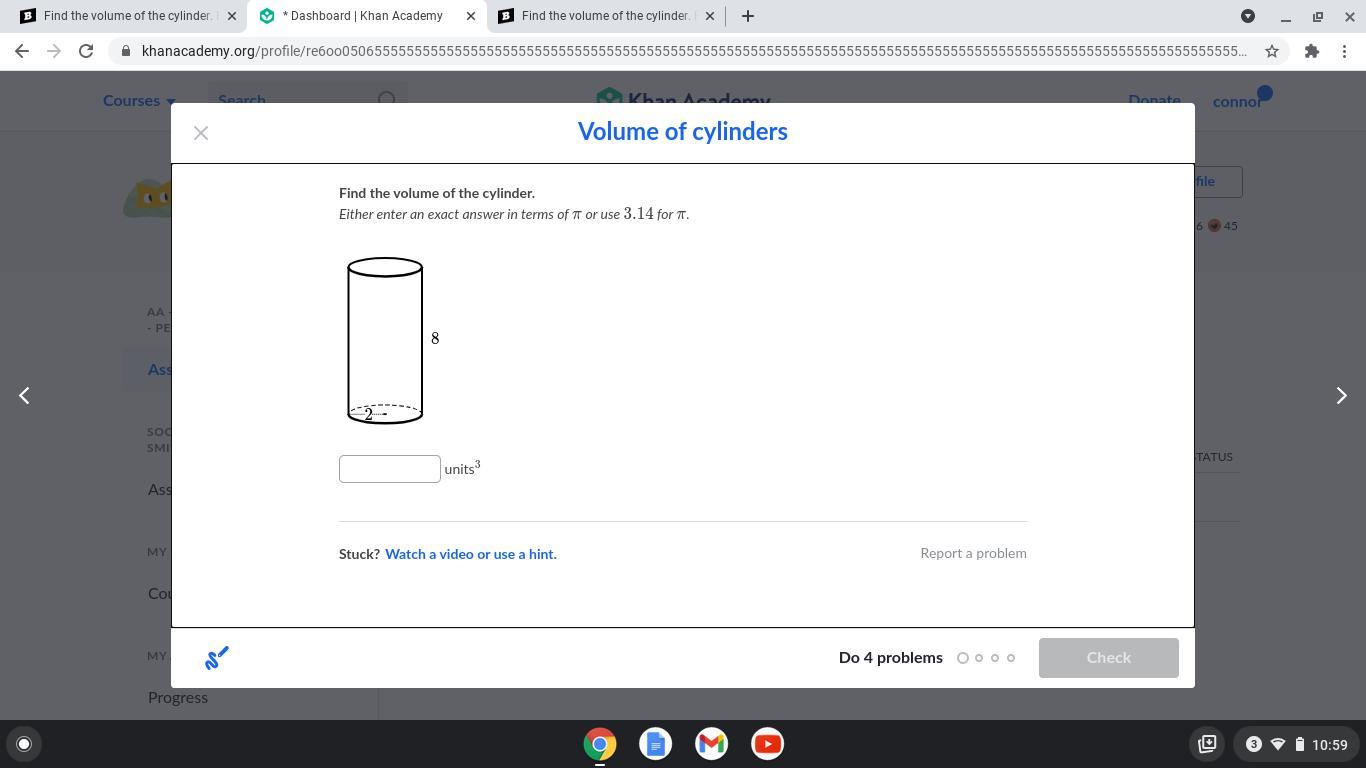1366x768 pixels.
Task: Close the third browser tab
Action: (710, 16)
